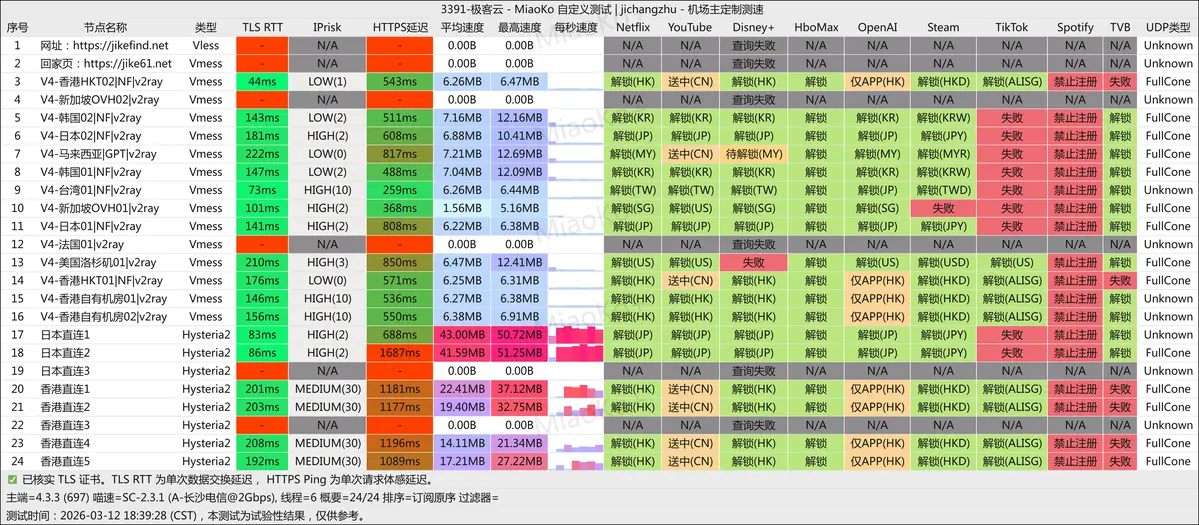Select node V4-新加坡OVH02|v2ray

[x=99, y=99]
